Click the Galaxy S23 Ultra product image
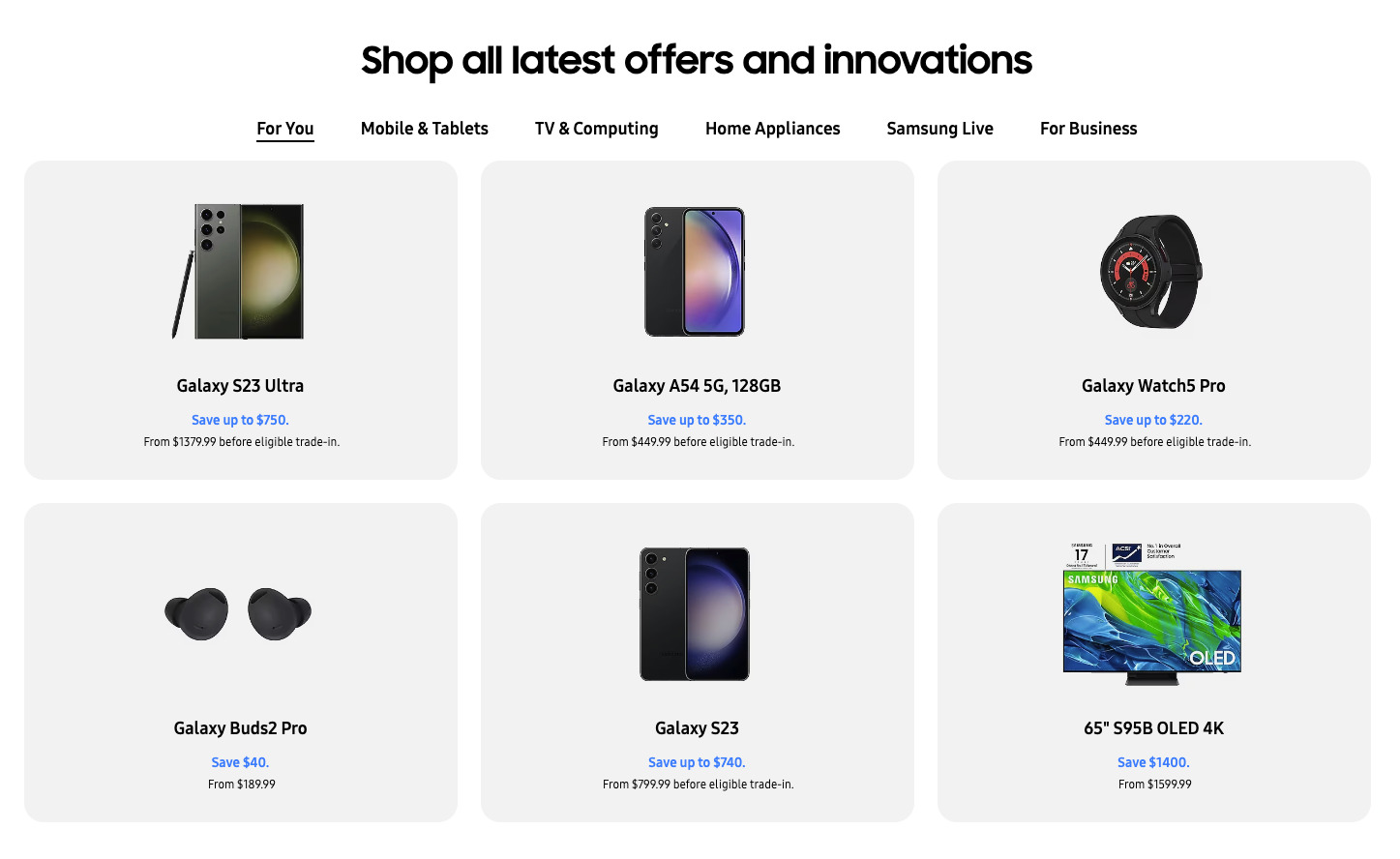The height and width of the screenshot is (859, 1400). 240,272
